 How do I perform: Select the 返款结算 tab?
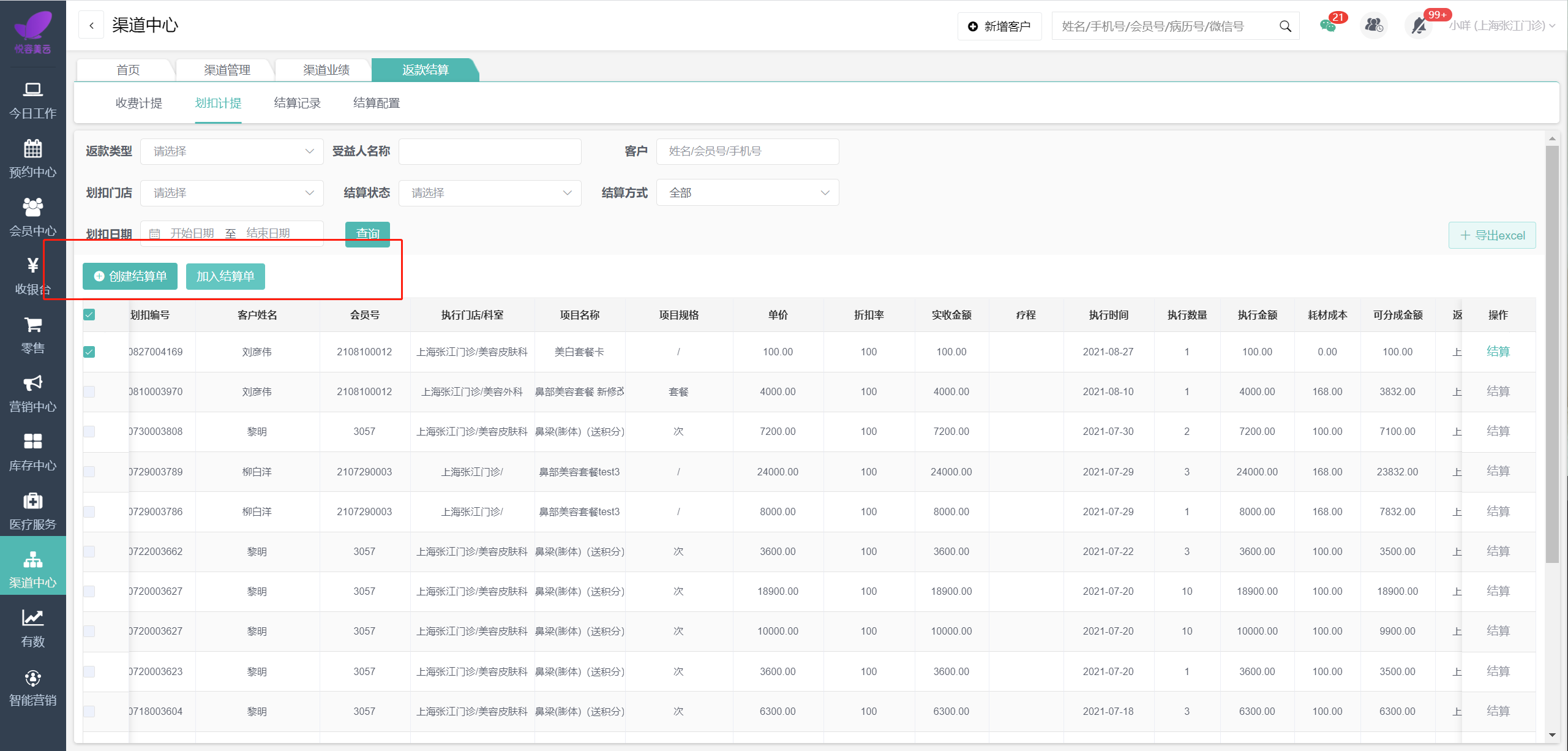coord(426,70)
